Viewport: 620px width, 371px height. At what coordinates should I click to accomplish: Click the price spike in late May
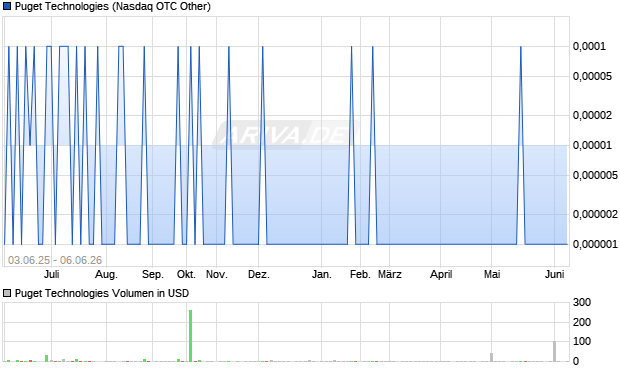[521, 145]
